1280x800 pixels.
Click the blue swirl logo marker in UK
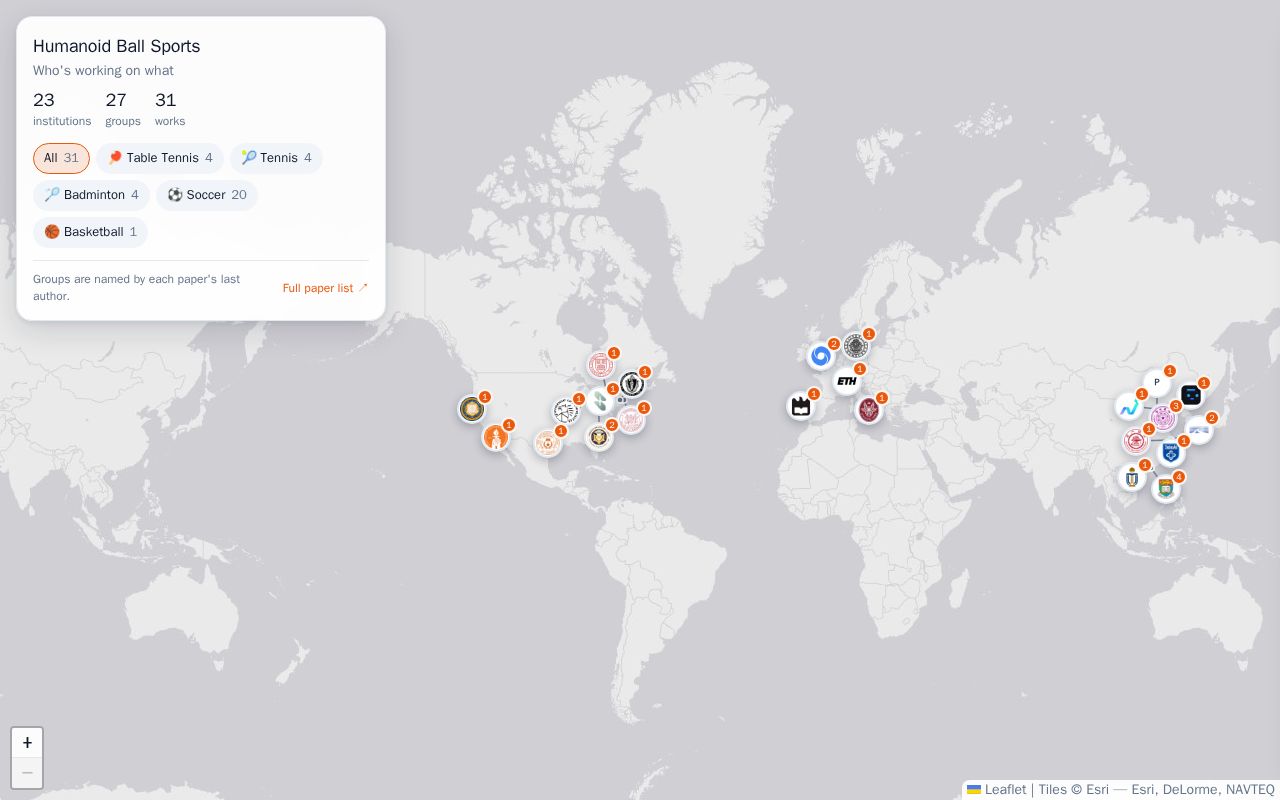(821, 356)
